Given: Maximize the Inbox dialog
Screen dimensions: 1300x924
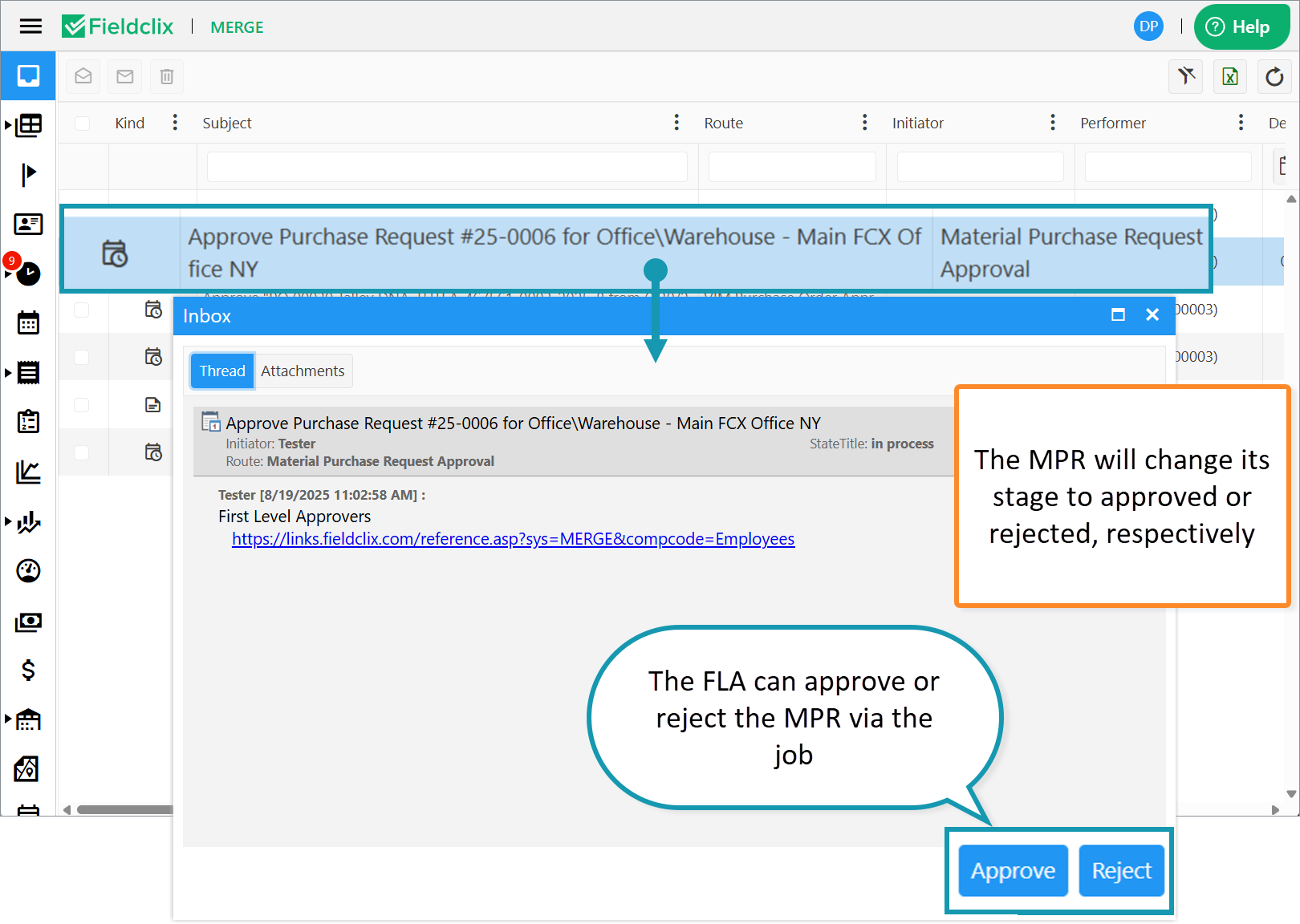Looking at the screenshot, I should (1118, 315).
